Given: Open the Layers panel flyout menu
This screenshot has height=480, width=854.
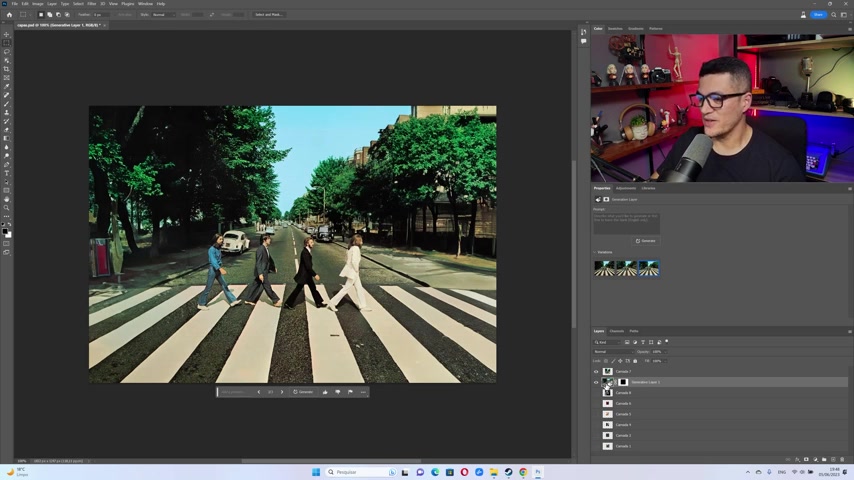Looking at the screenshot, I should point(849,331).
